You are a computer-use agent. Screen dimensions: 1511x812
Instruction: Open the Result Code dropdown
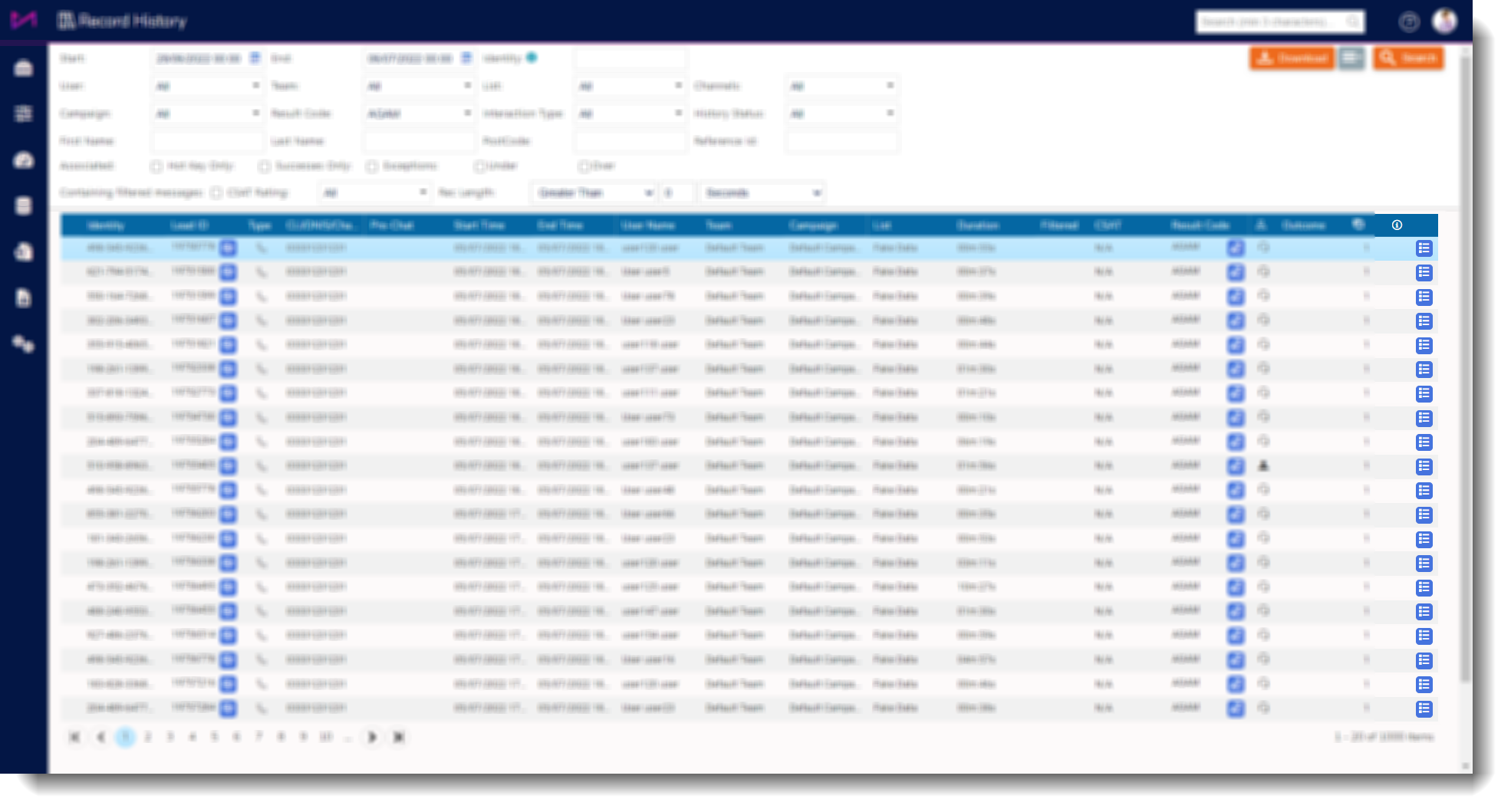coord(419,113)
